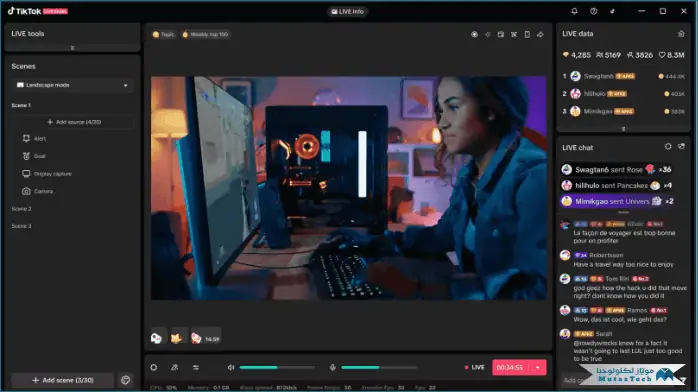The width and height of the screenshot is (698, 392).
Task: Pop out the LIVE chat window icon
Action: point(681,146)
